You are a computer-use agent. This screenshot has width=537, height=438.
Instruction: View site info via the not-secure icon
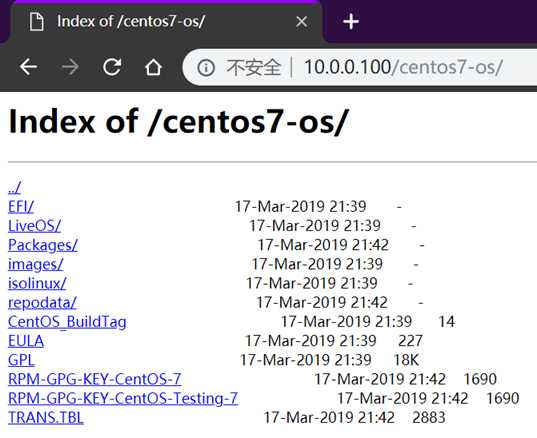206,67
